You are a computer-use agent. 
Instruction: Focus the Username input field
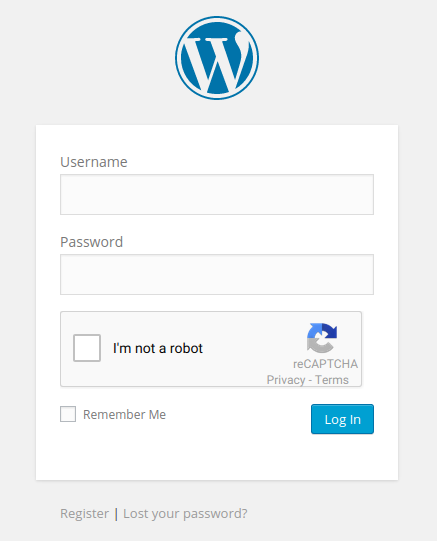pyautogui.click(x=217, y=195)
